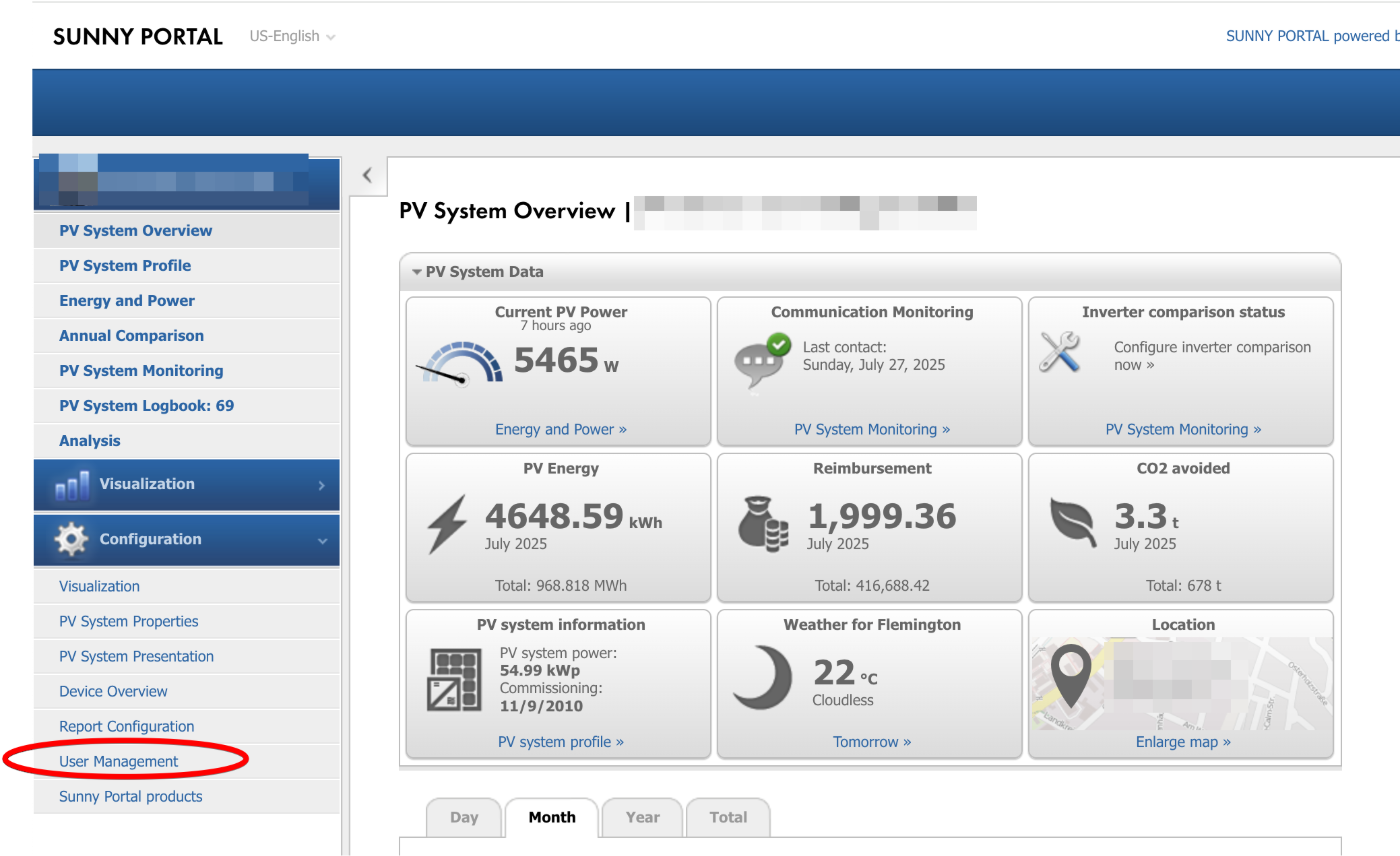
Task: Click the Location map thumbnail
Action: pyautogui.click(x=1183, y=683)
